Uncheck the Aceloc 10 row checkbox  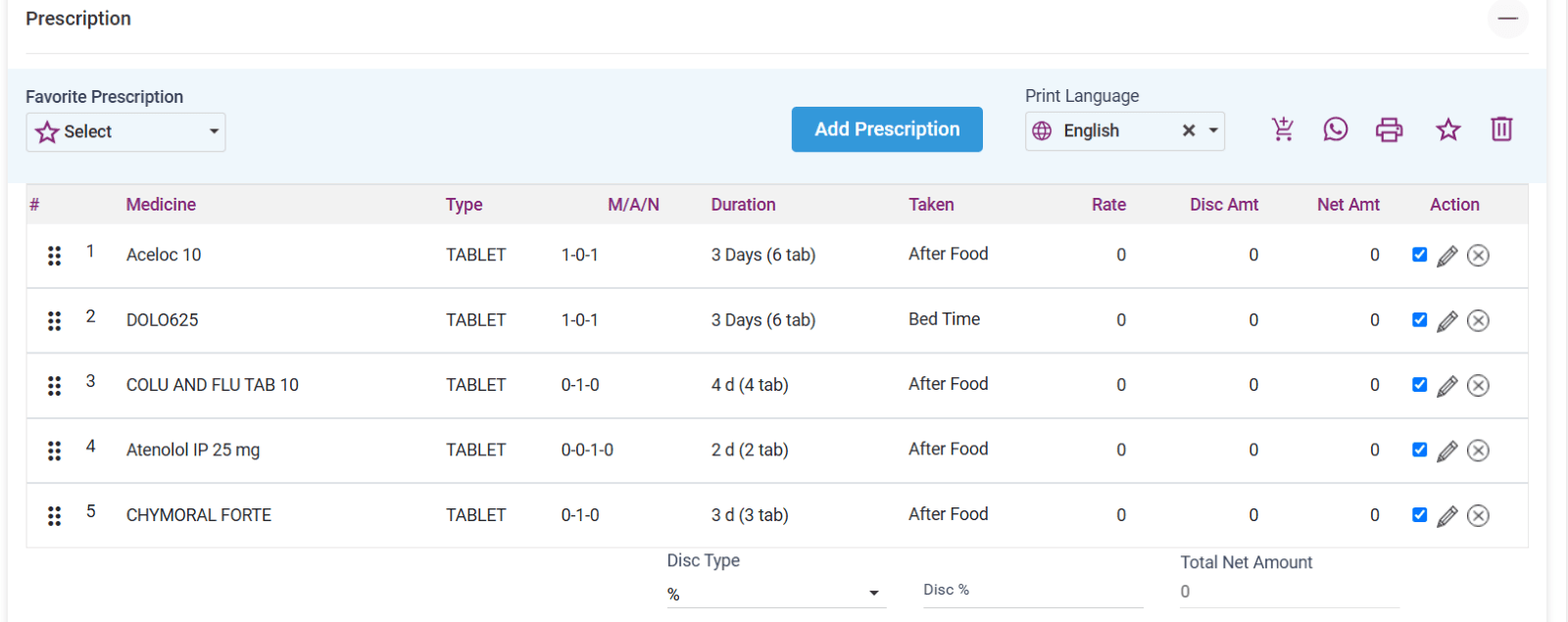tap(1419, 255)
